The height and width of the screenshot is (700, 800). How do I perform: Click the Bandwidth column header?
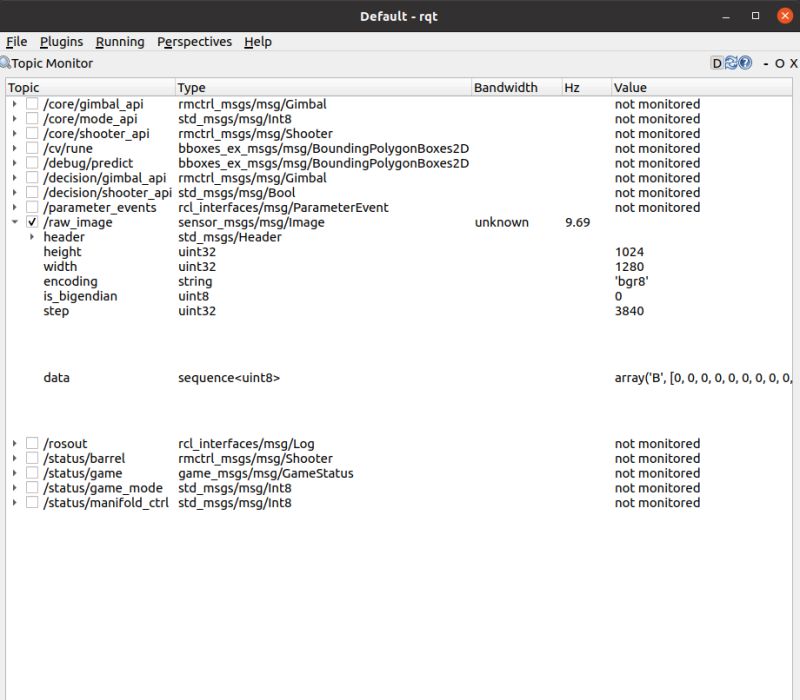[503, 87]
